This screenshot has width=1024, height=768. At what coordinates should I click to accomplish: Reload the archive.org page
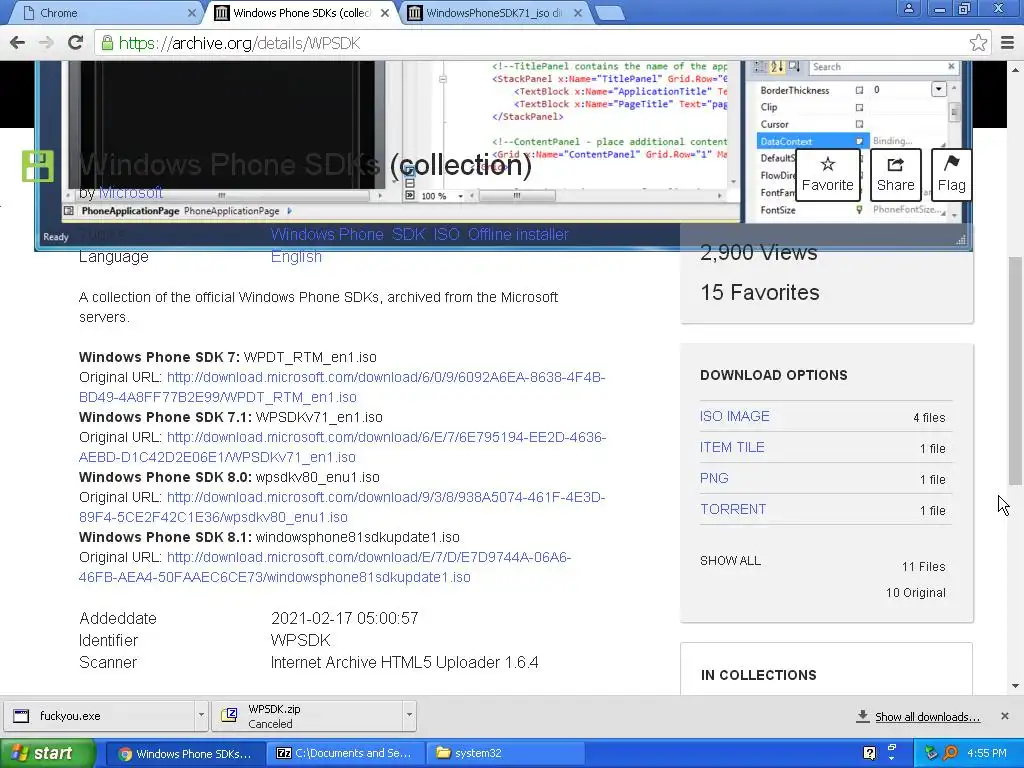pos(75,43)
